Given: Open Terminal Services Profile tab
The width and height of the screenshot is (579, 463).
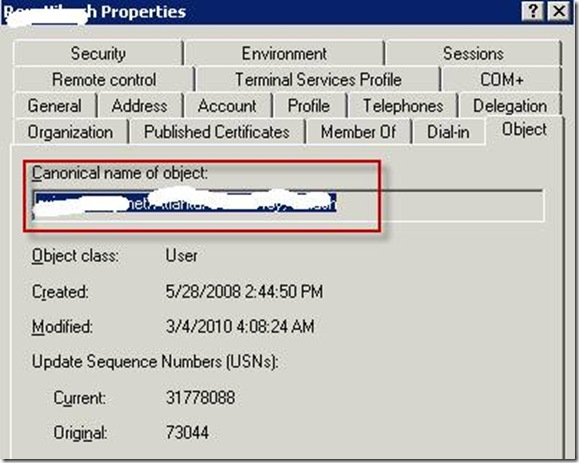Looking at the screenshot, I should tap(318, 80).
